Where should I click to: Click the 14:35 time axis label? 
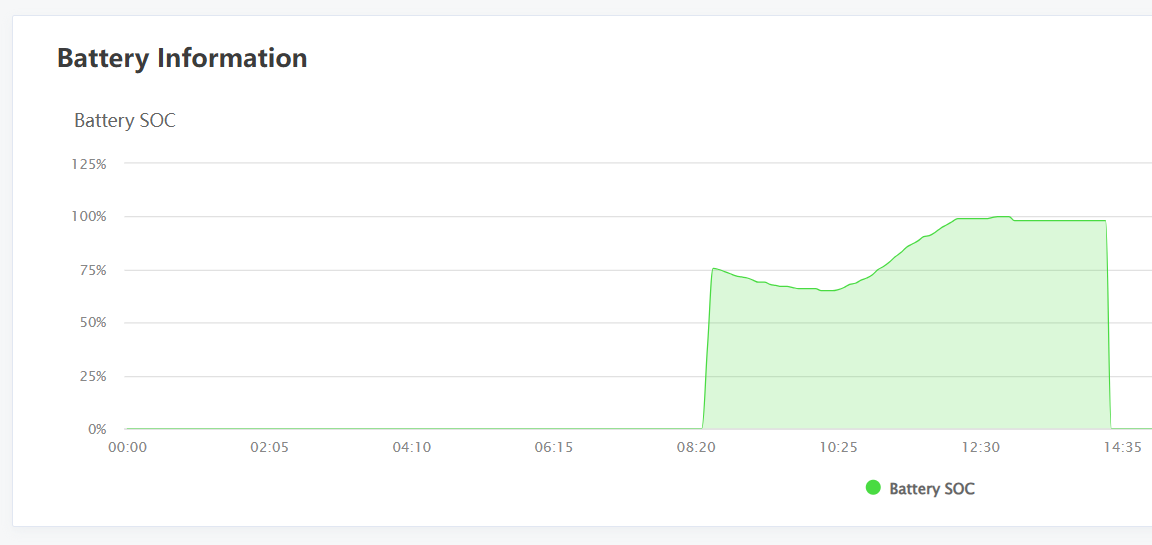coord(1122,448)
